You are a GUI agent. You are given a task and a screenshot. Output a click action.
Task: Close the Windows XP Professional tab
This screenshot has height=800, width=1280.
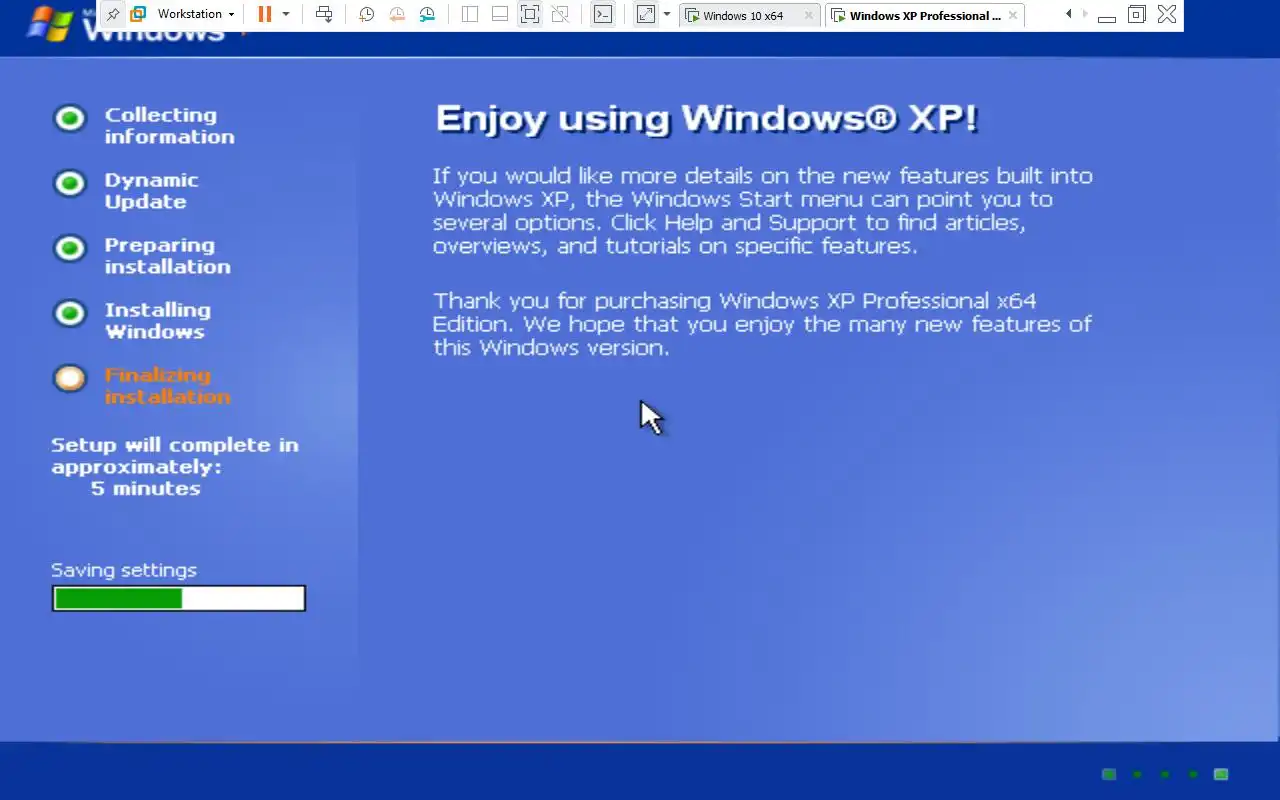(x=1013, y=15)
